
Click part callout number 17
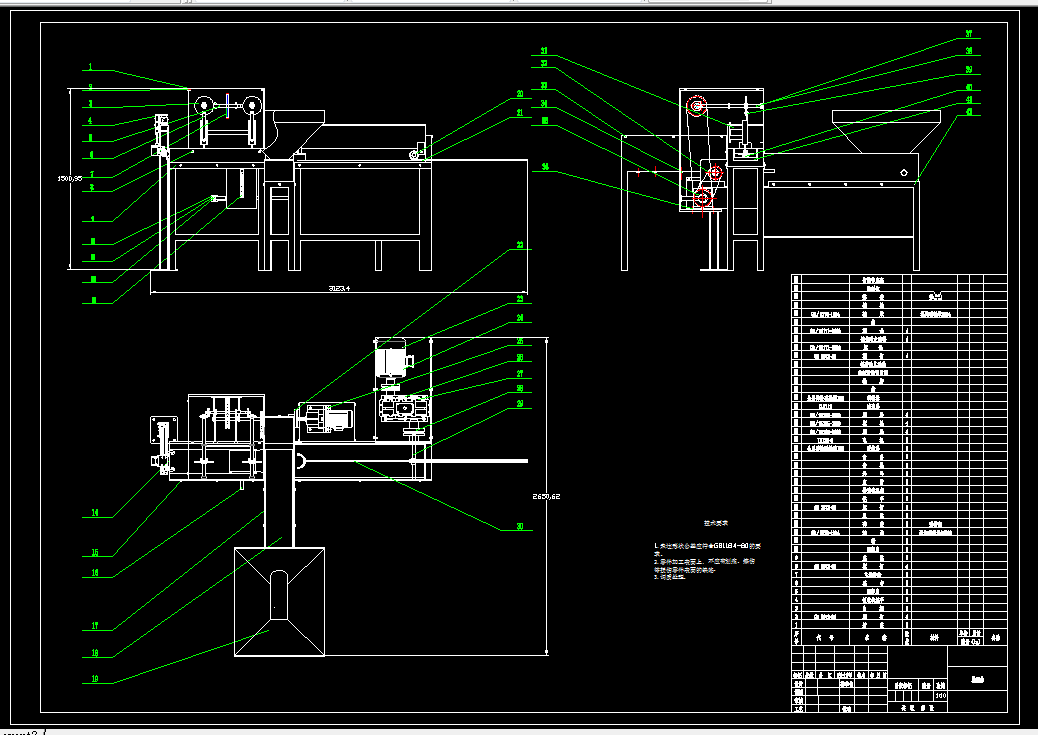[95, 626]
